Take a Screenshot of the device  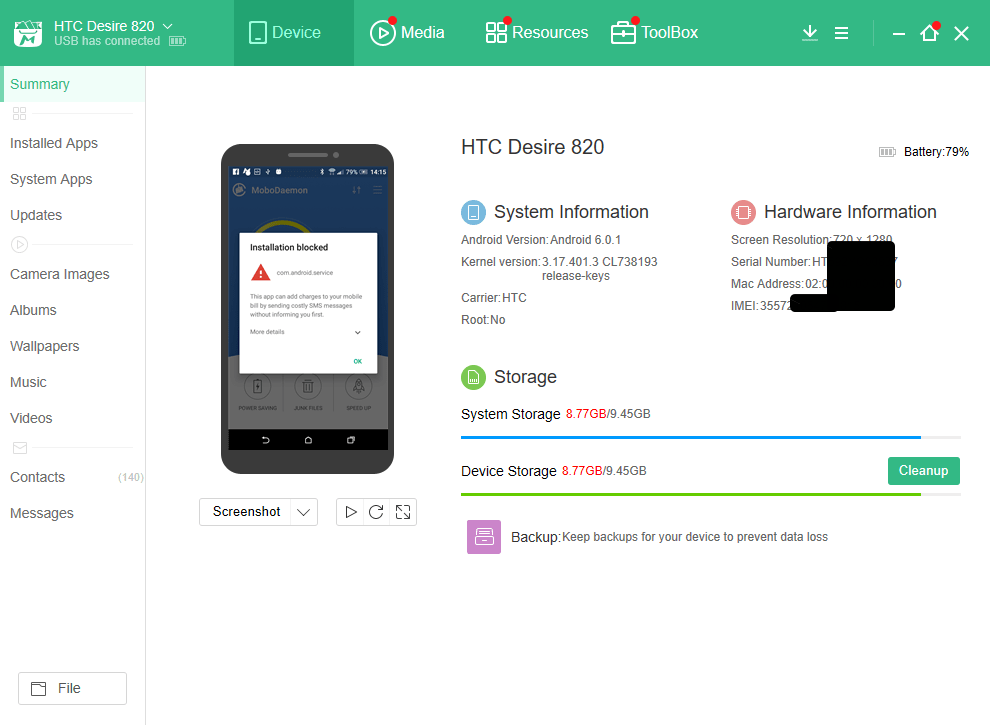[x=246, y=512]
